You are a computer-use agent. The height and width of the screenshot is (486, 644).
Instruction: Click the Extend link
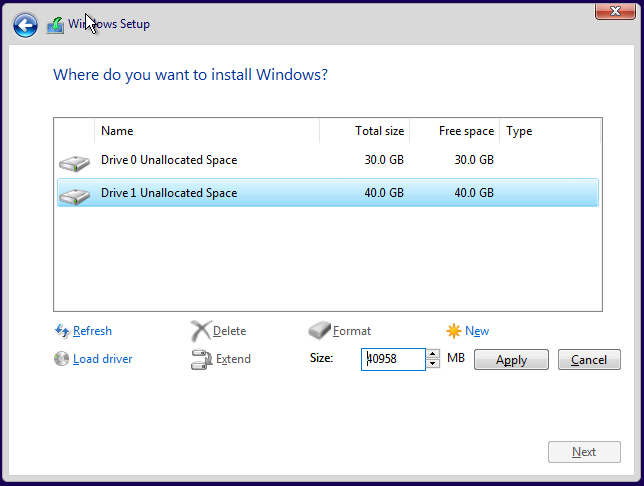click(233, 359)
